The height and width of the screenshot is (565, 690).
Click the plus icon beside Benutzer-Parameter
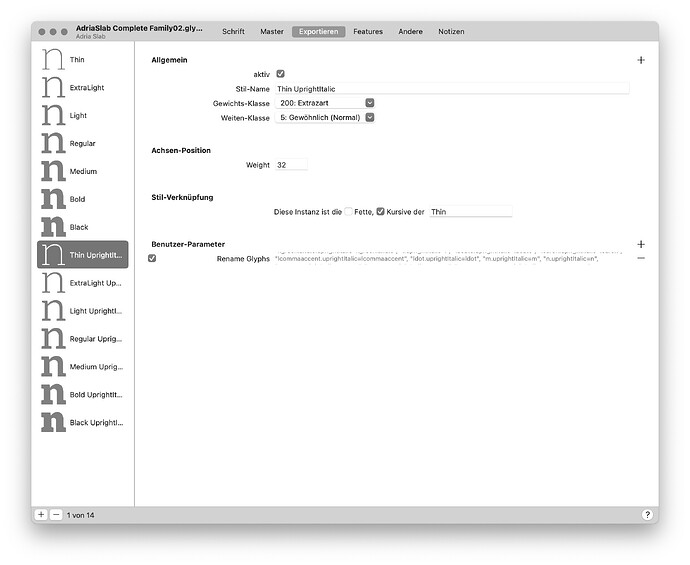[641, 244]
